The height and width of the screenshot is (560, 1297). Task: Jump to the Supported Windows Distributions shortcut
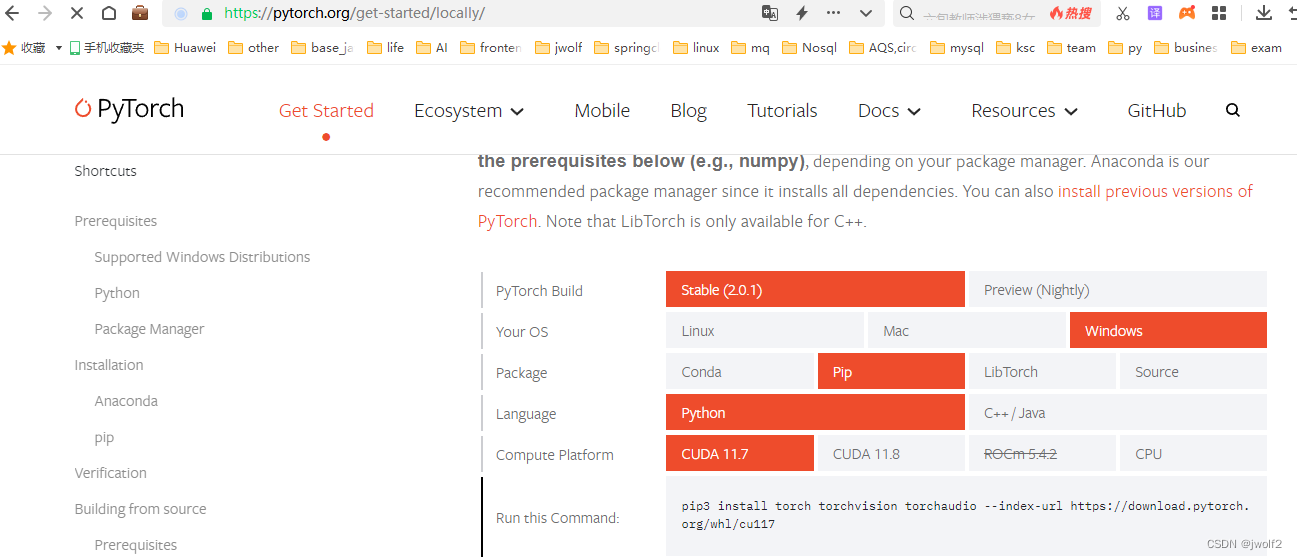pos(202,257)
